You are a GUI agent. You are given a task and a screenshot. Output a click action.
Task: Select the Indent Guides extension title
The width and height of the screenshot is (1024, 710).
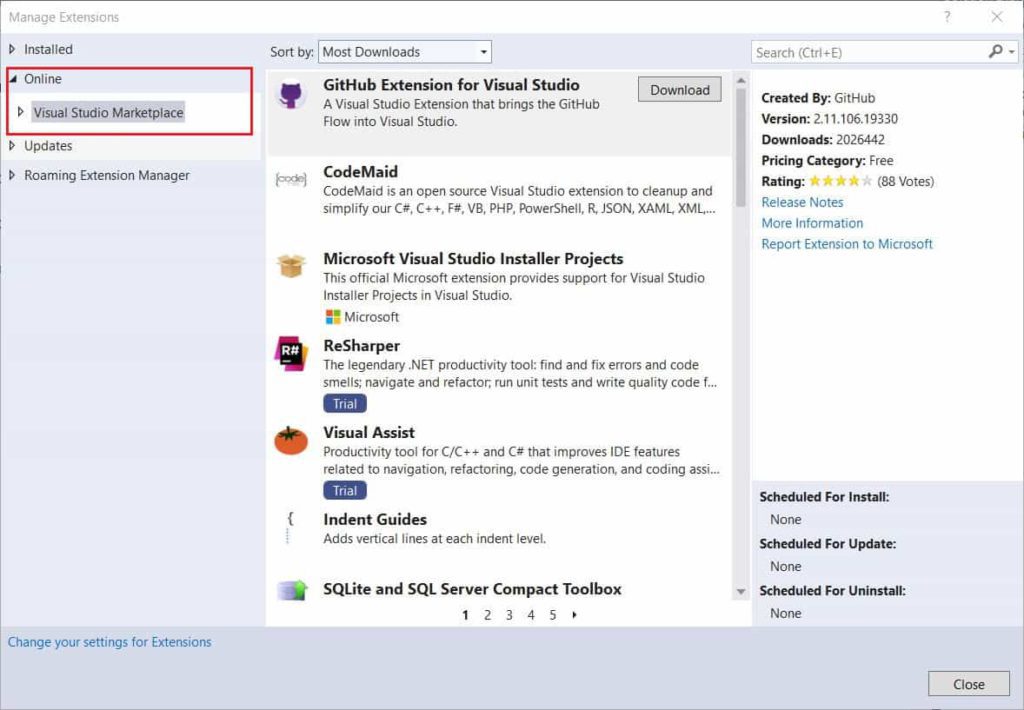click(x=375, y=519)
